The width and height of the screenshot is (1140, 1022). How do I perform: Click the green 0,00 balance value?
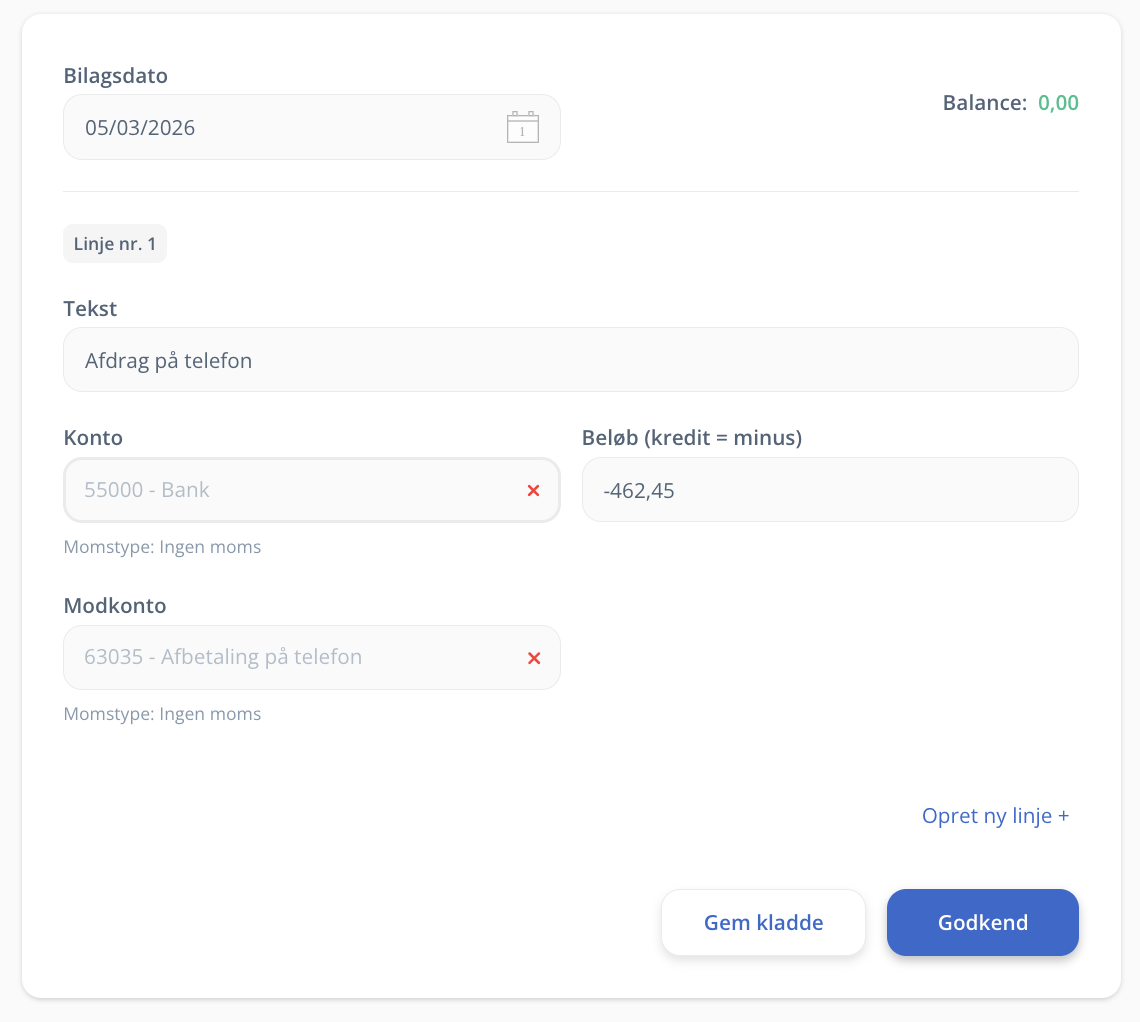(1058, 103)
